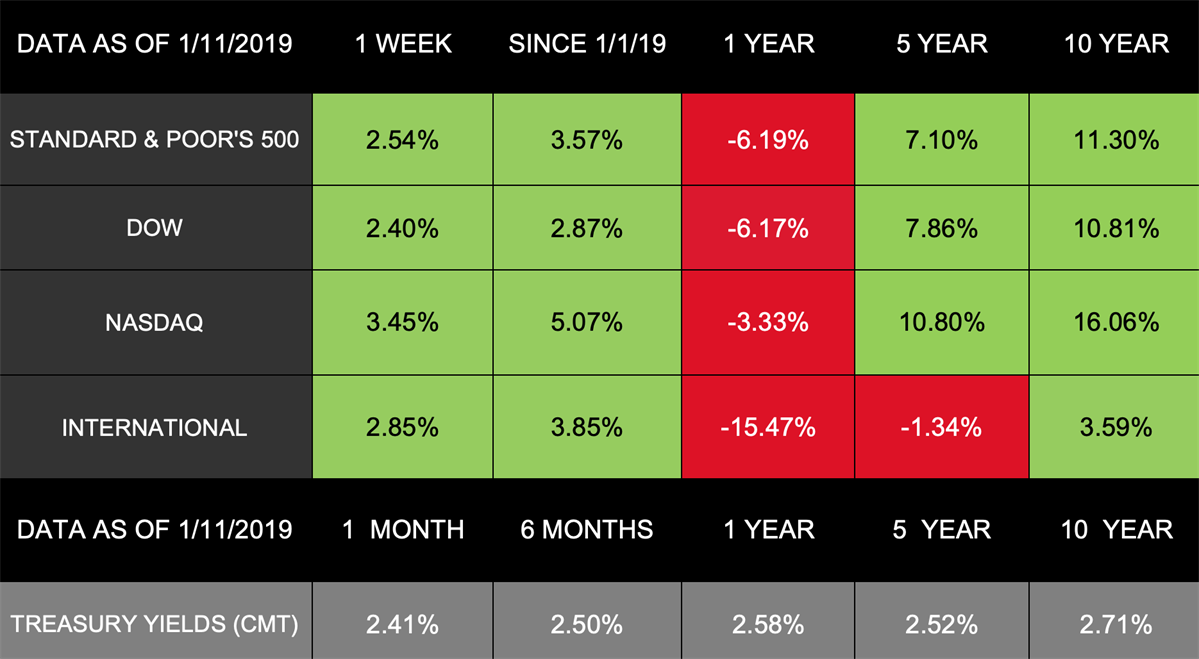
Task: Click the 2.71% treasury yield cell
Action: (x=1115, y=626)
